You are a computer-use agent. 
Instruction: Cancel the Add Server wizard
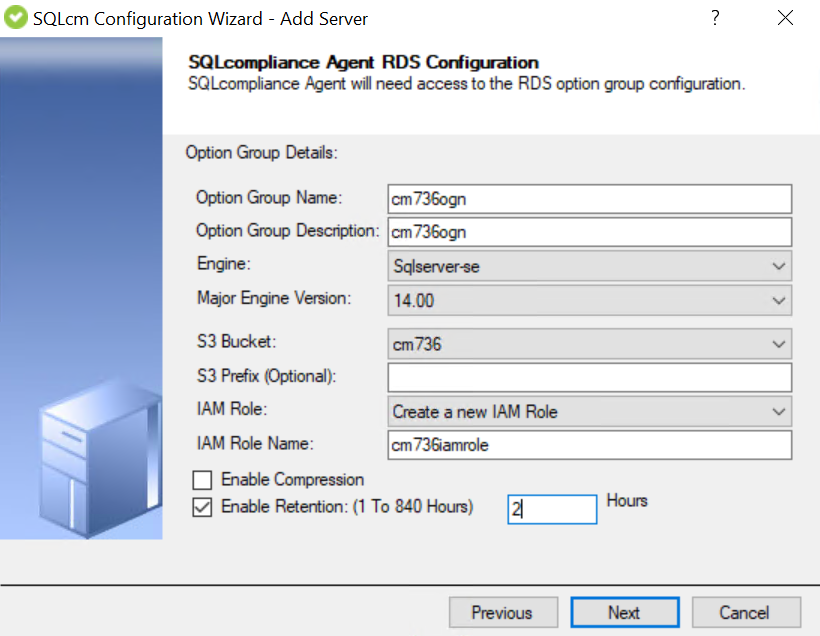[x=746, y=612]
